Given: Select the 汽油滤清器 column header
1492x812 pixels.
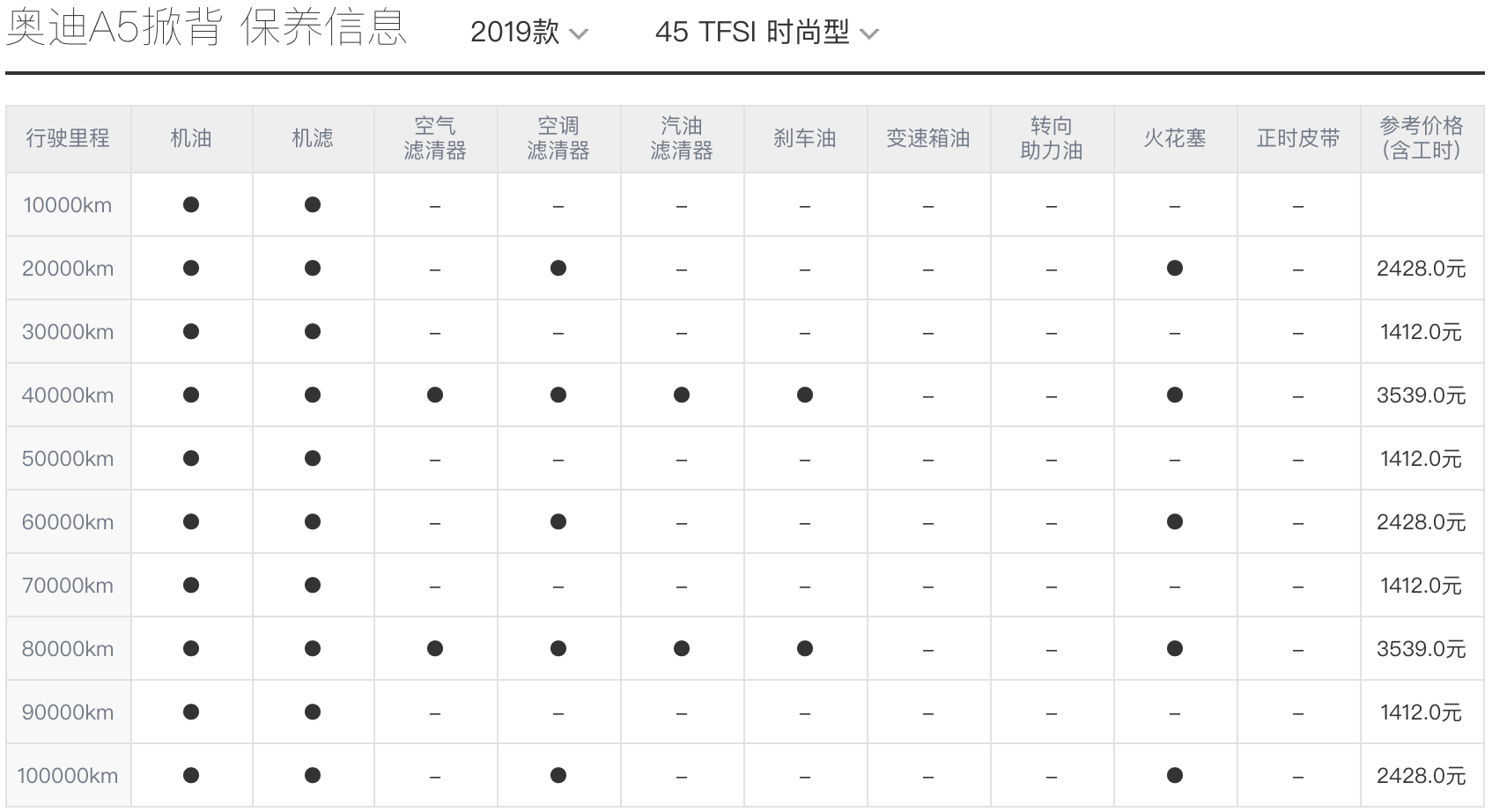Looking at the screenshot, I should 682,138.
